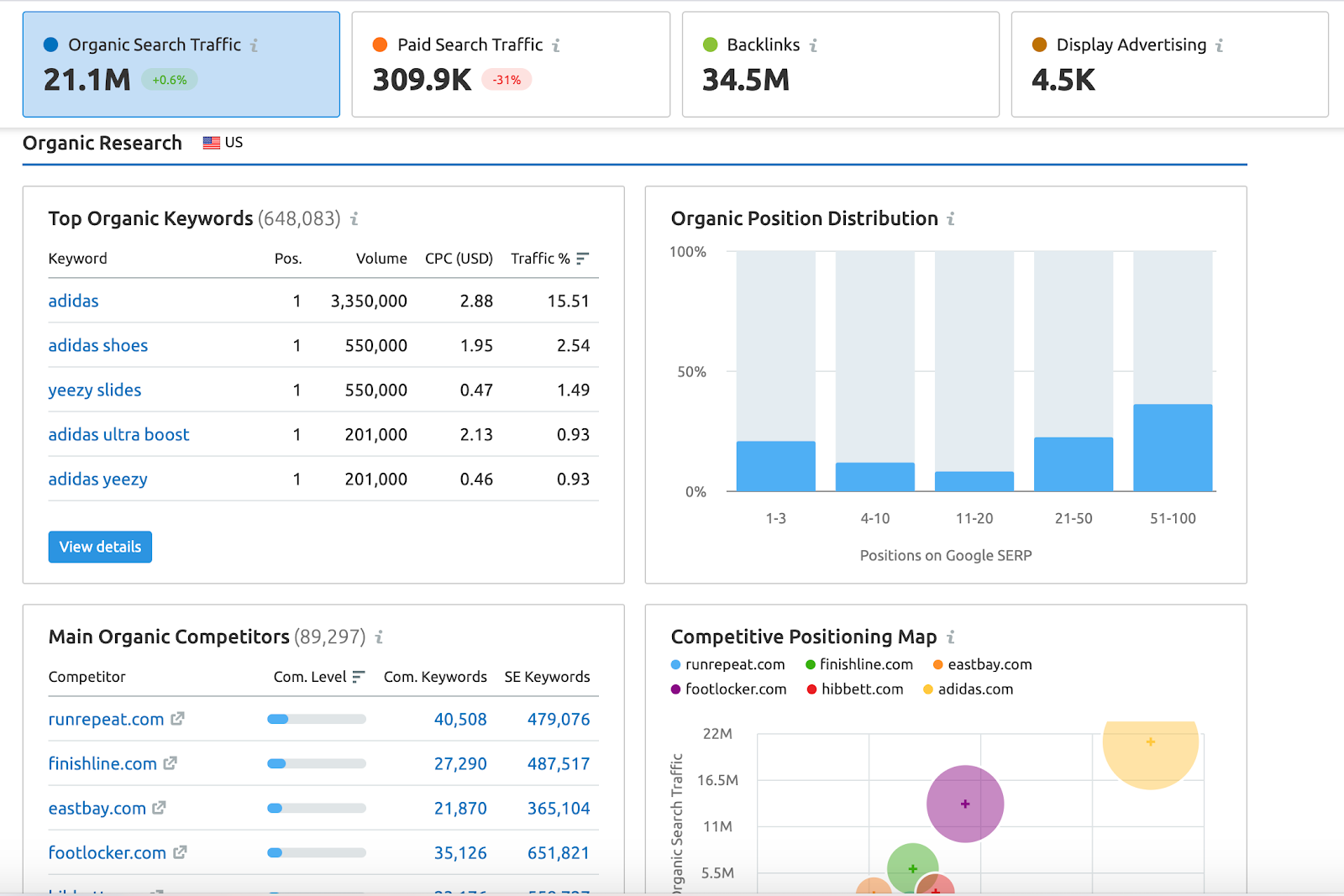Click SE keywords value 479,076
The height and width of the screenshot is (896, 1344).
coord(559,719)
